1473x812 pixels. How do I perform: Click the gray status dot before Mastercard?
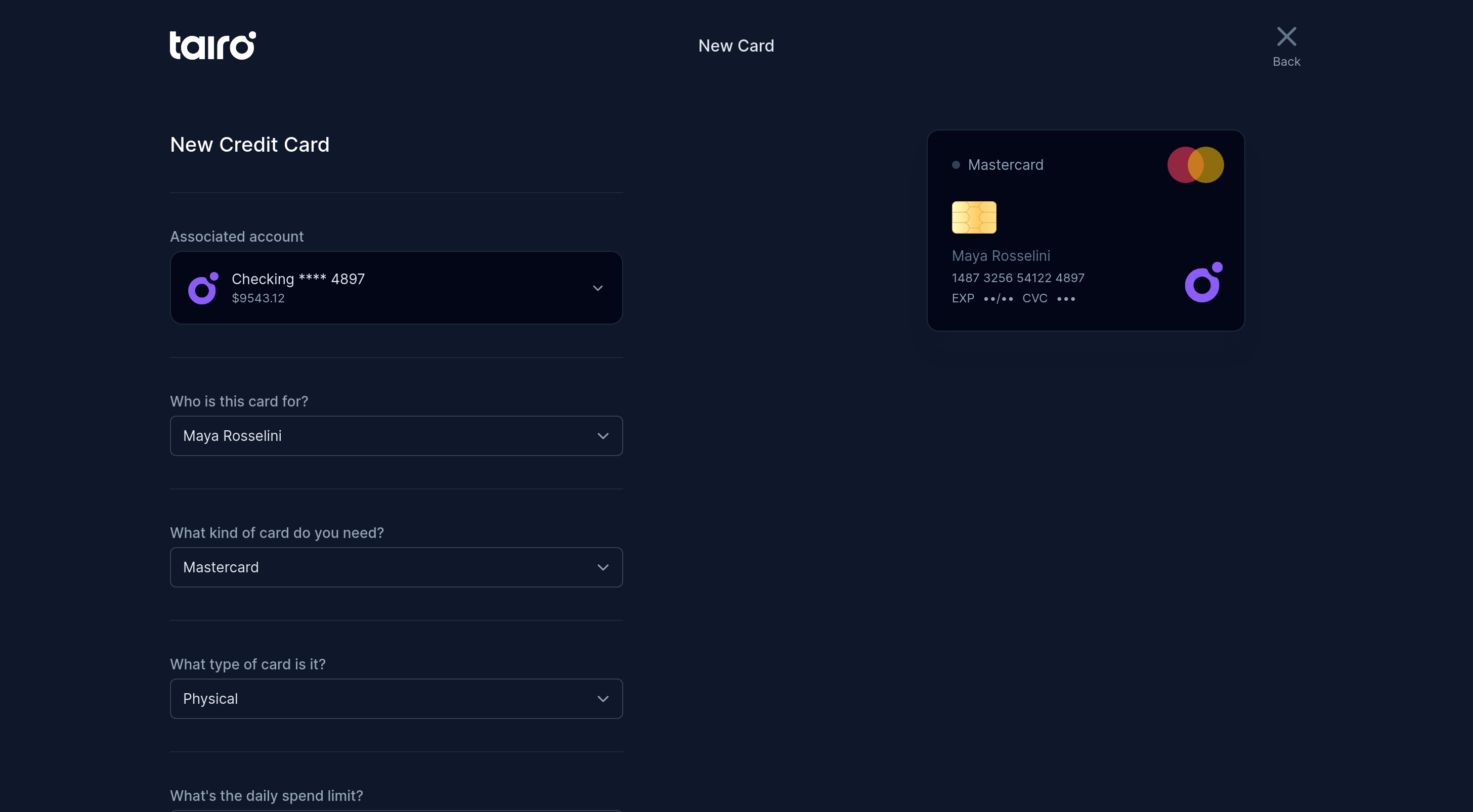[x=956, y=165]
